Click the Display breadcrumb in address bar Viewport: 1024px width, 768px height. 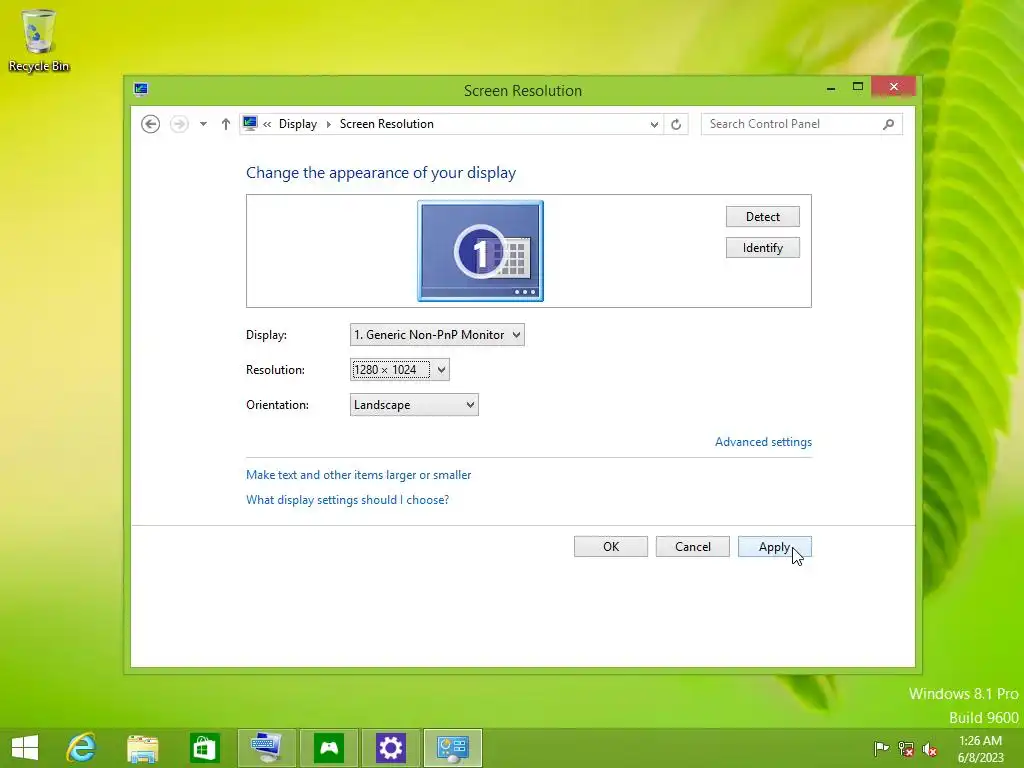(x=298, y=124)
